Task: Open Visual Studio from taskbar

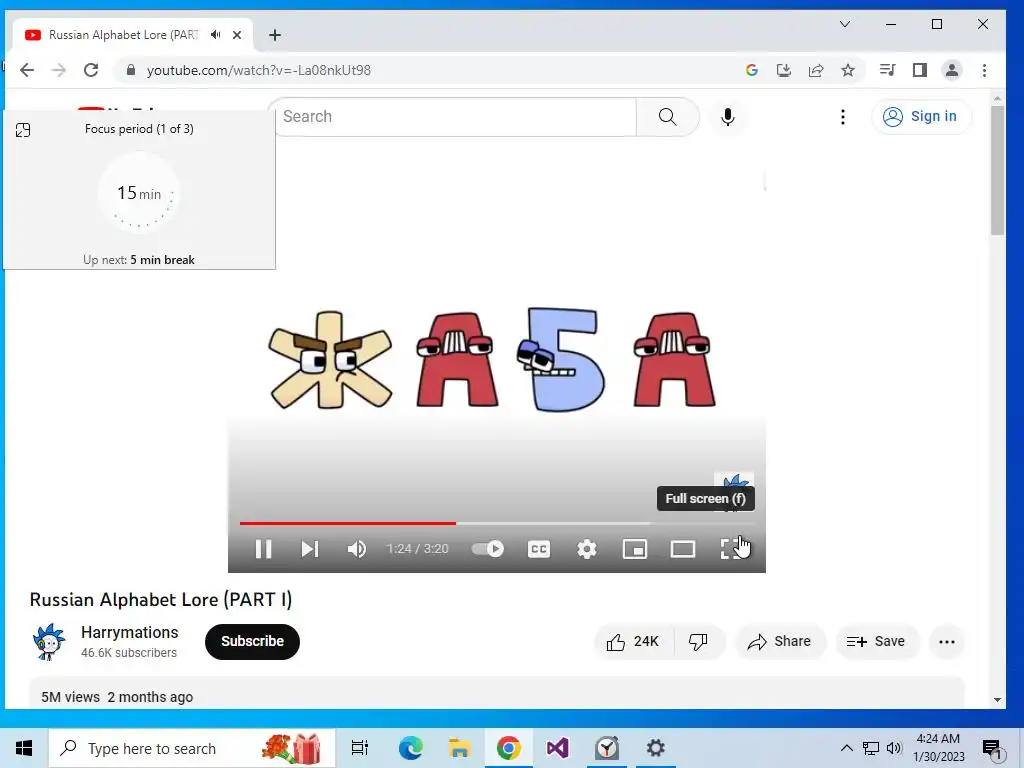Action: [558, 748]
